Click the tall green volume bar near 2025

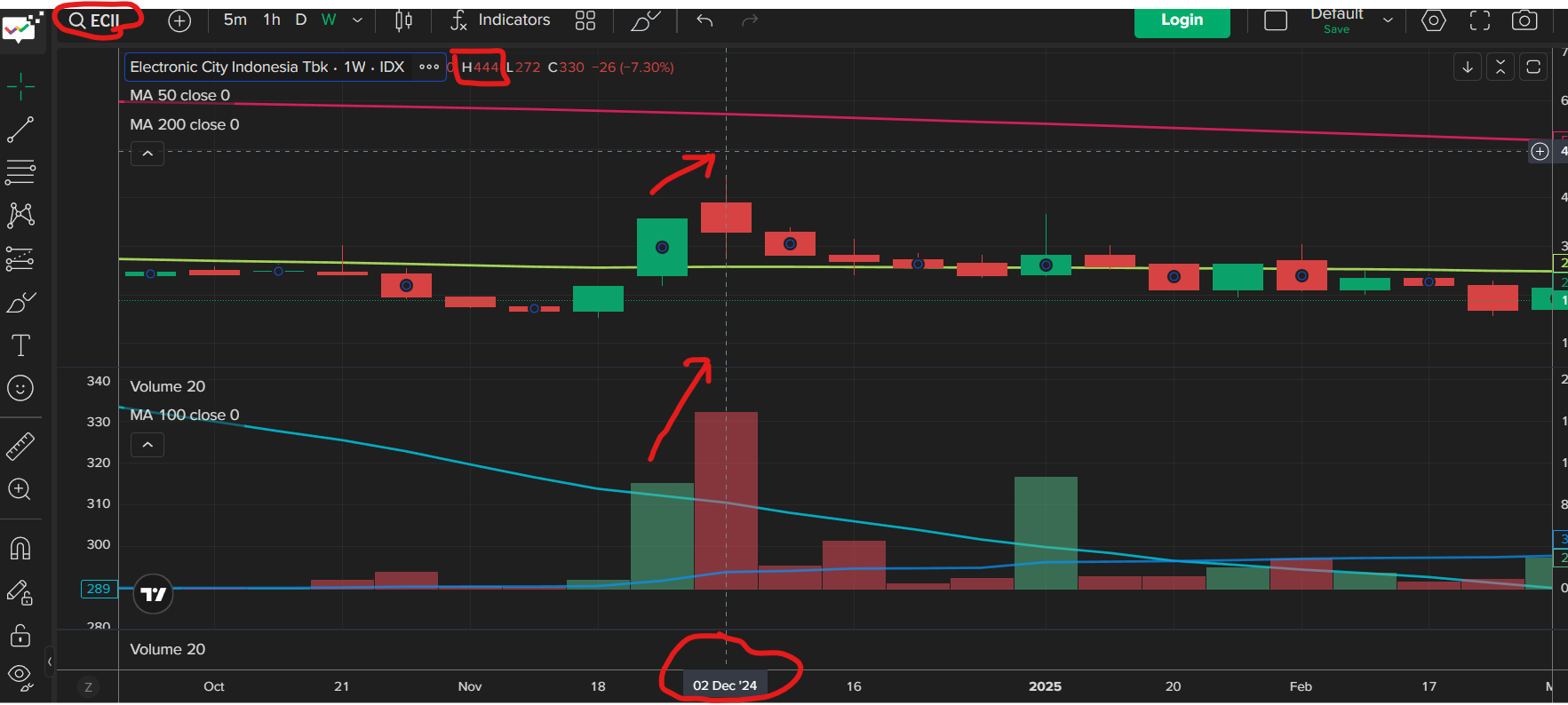(1046, 533)
